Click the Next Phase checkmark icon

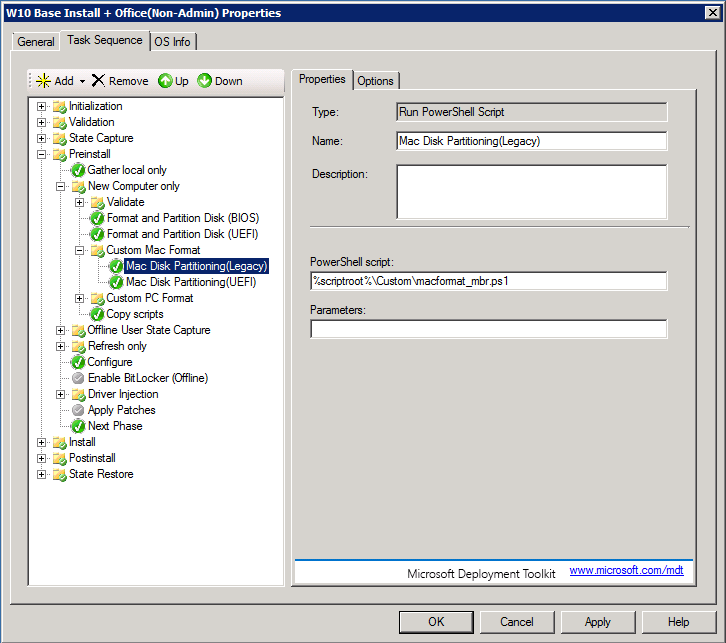(78, 426)
